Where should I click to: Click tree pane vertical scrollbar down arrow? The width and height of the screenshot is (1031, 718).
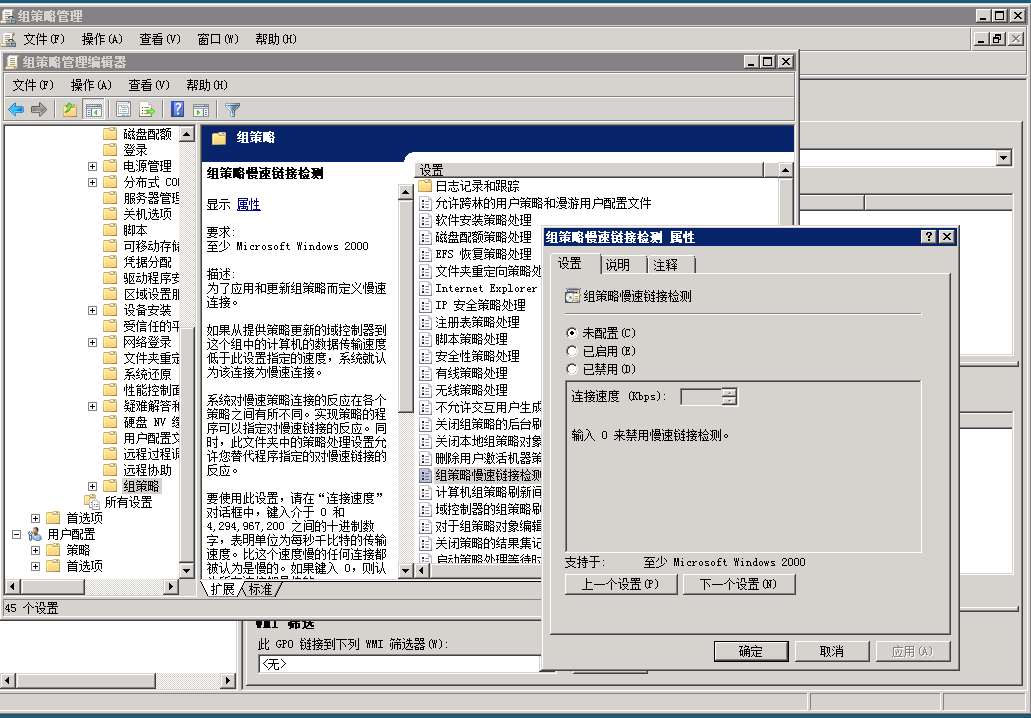(186, 571)
